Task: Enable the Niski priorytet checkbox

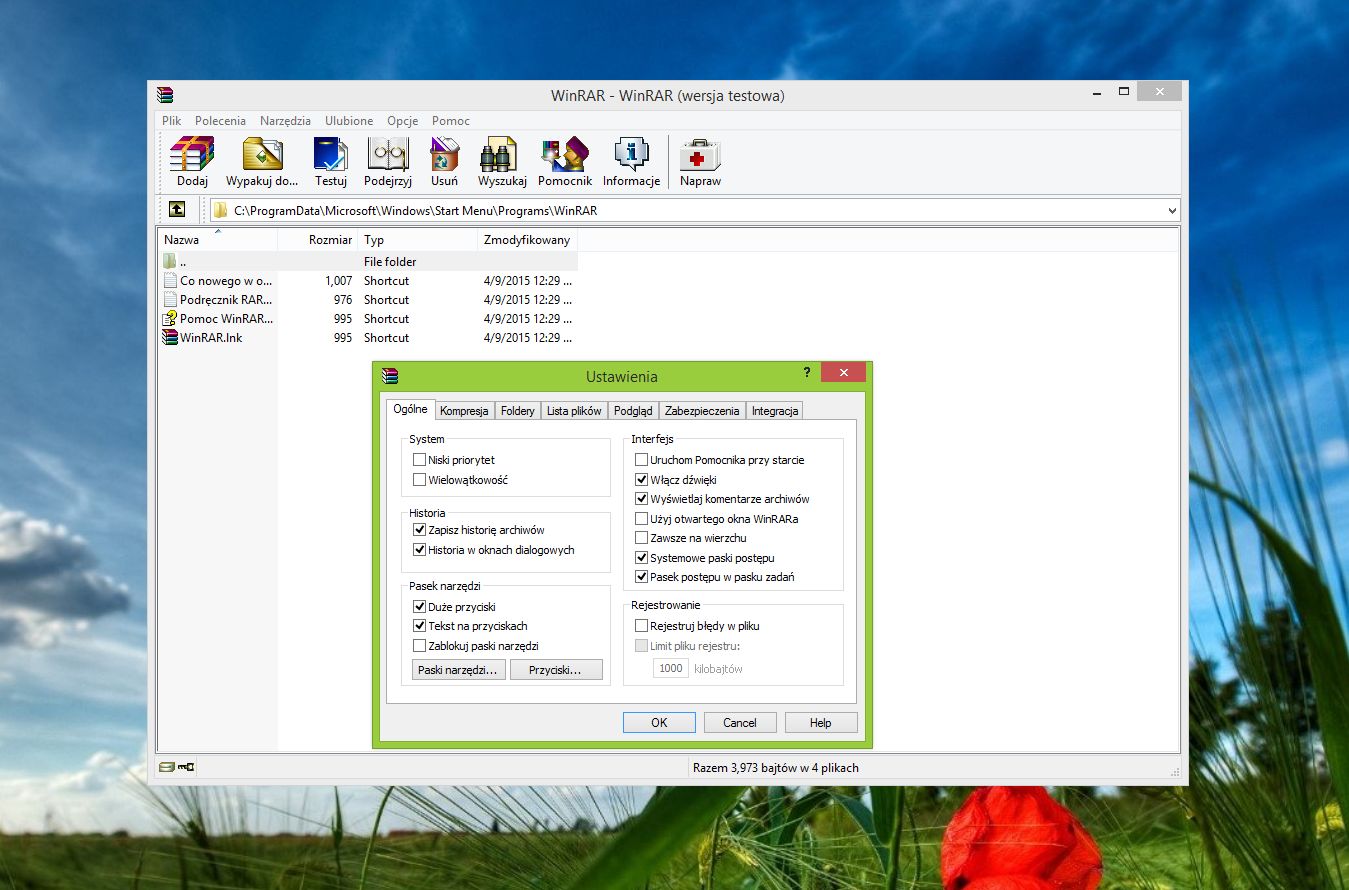Action: pos(419,460)
